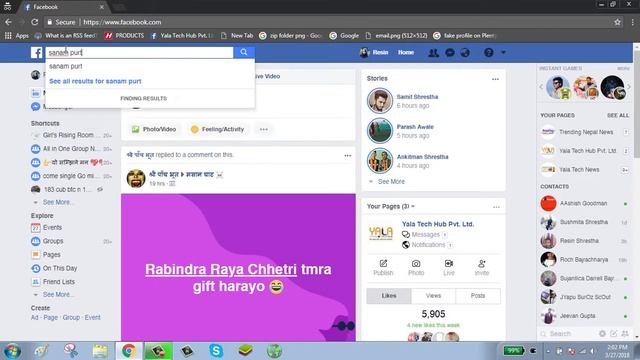The width and height of the screenshot is (640, 360).
Task: Open feed post options ellipsis menu
Action: [347, 156]
